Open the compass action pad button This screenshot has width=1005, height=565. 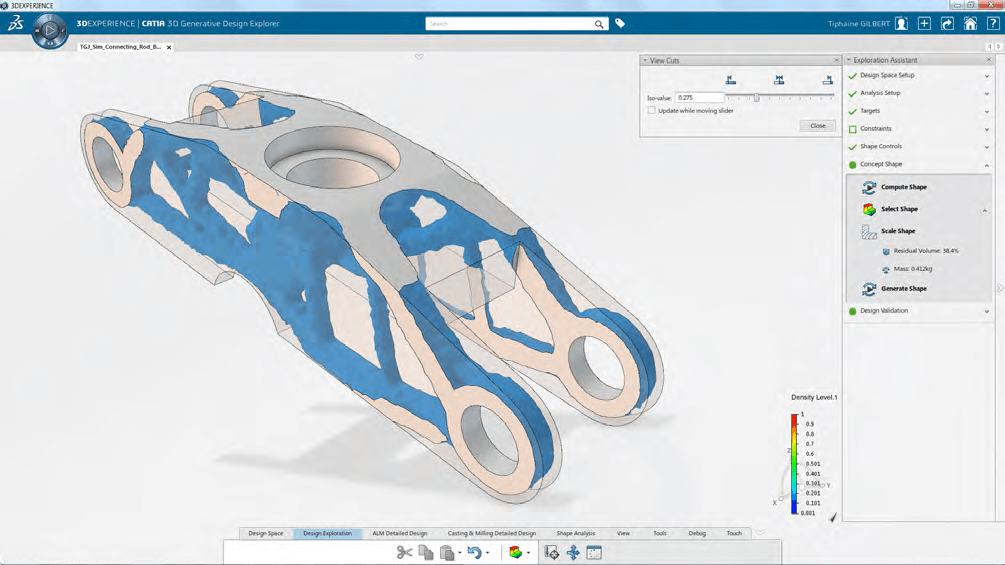tap(50, 30)
